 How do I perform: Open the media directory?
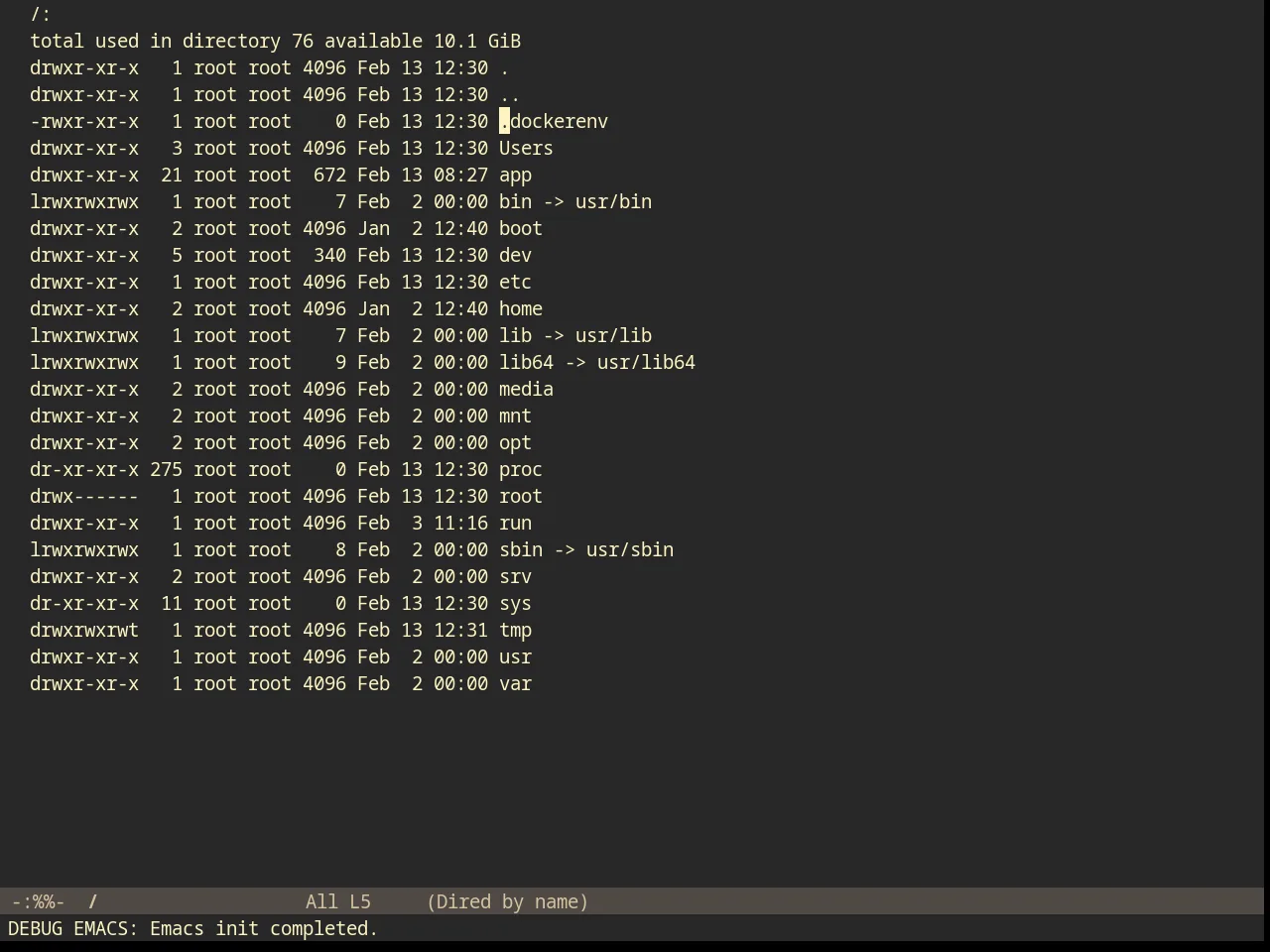(526, 390)
